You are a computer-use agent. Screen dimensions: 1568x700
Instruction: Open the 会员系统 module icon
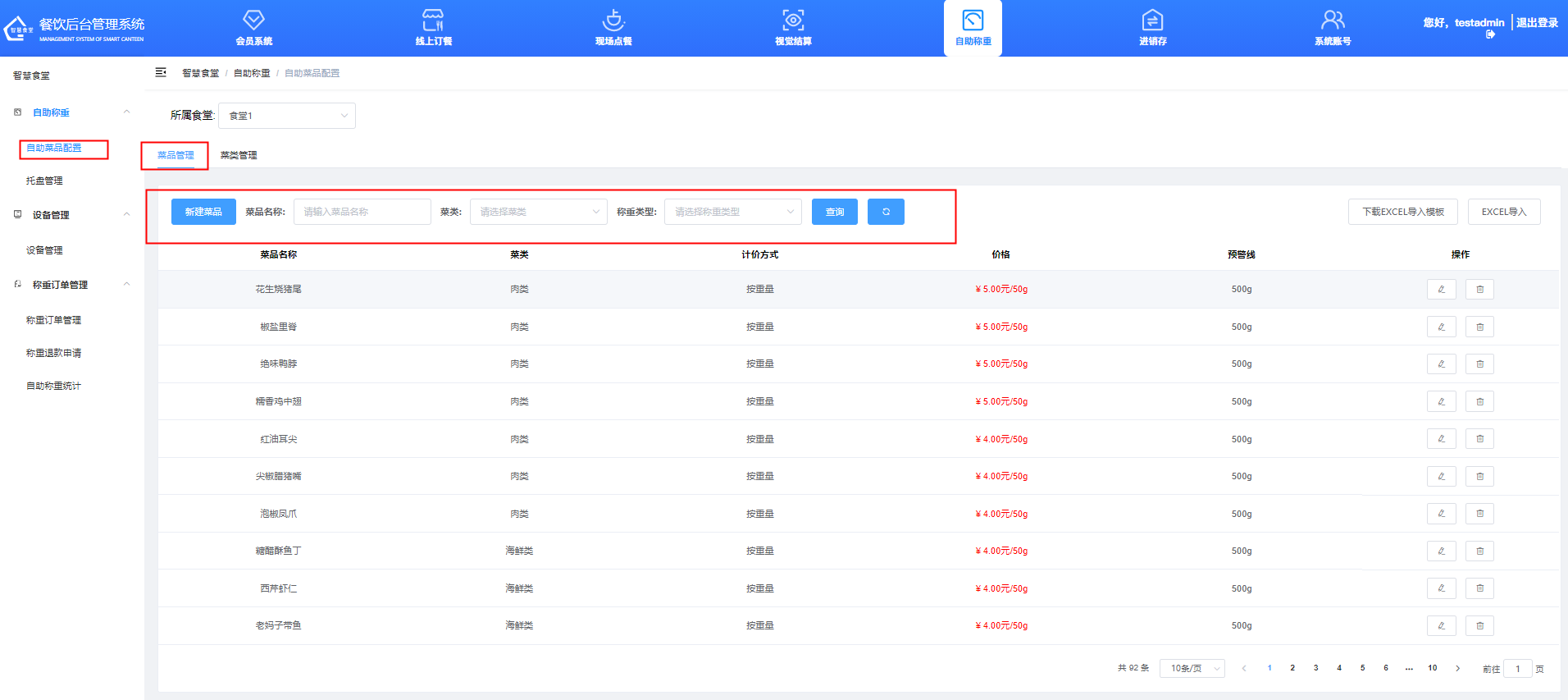click(x=253, y=21)
